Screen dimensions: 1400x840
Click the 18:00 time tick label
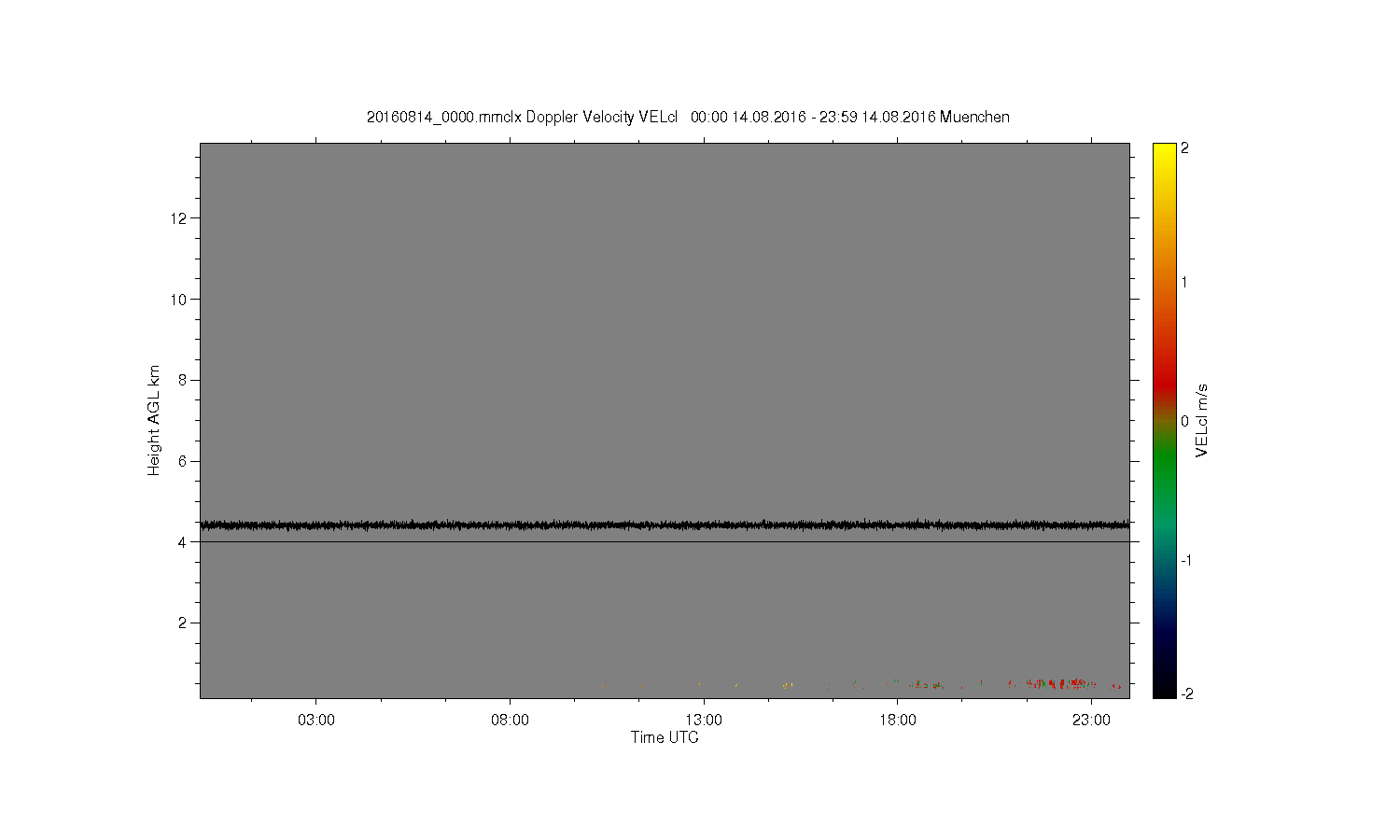897,721
